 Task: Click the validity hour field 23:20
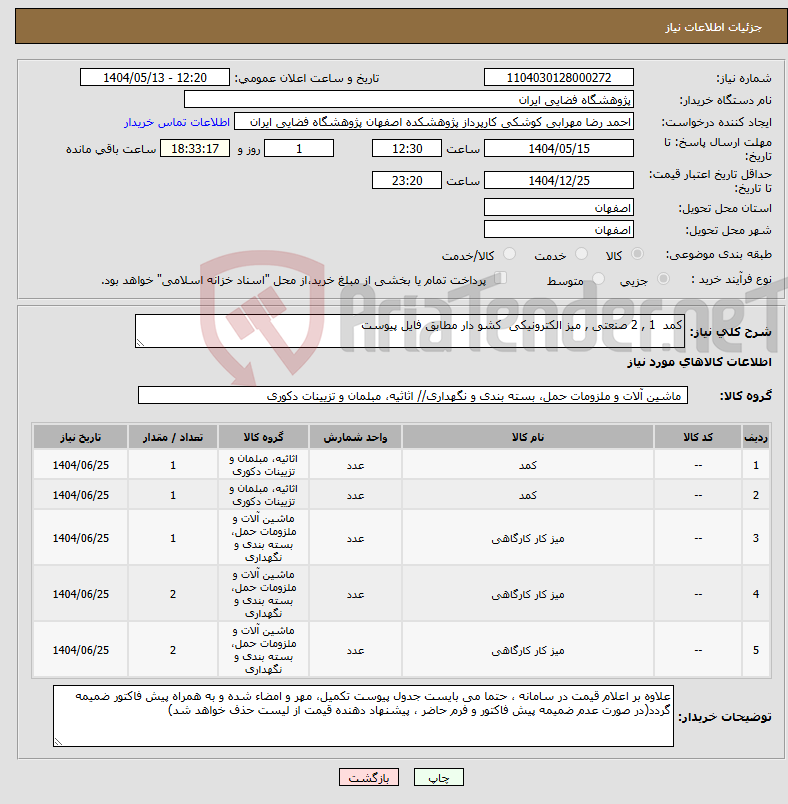pyautogui.click(x=407, y=180)
